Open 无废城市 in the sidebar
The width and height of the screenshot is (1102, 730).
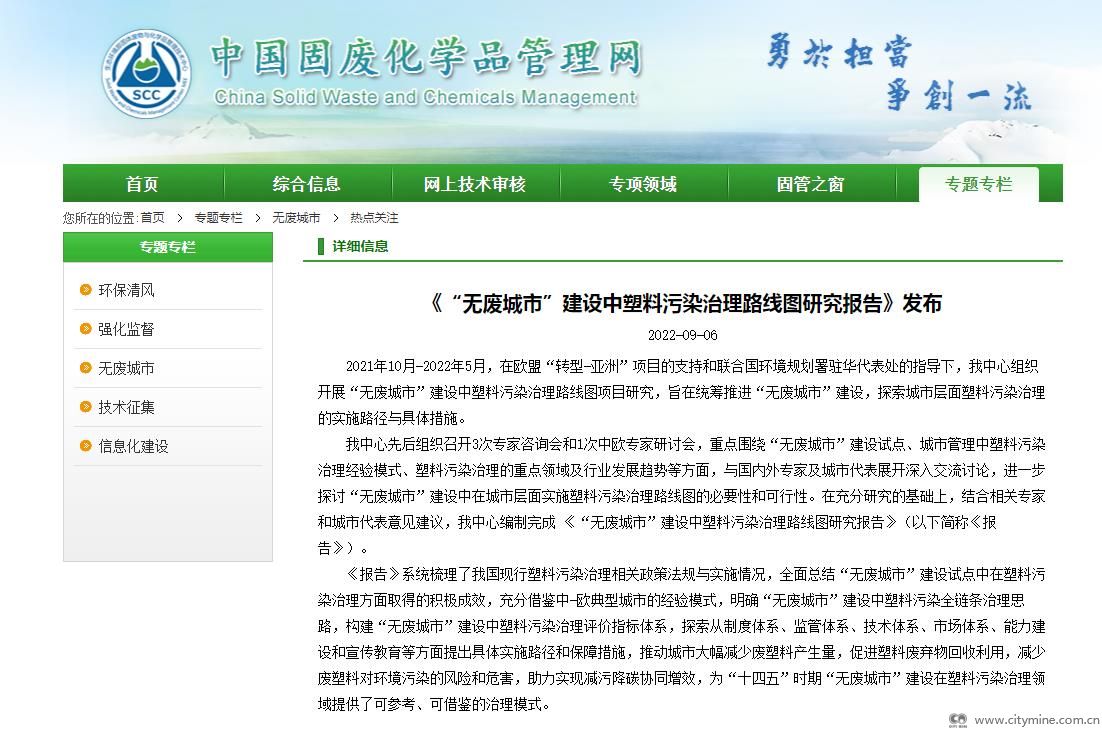click(x=127, y=368)
